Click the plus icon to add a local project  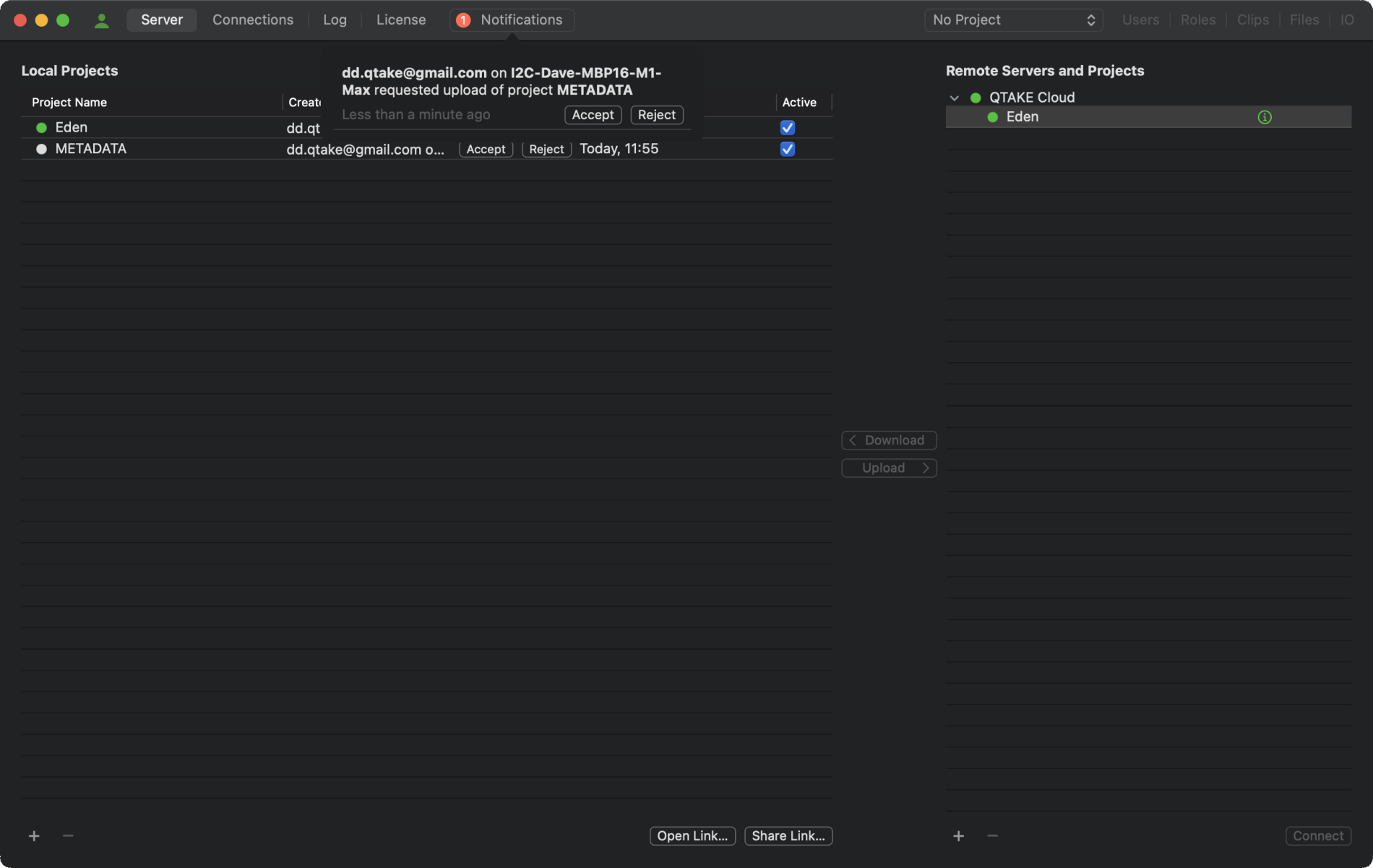[x=33, y=835]
